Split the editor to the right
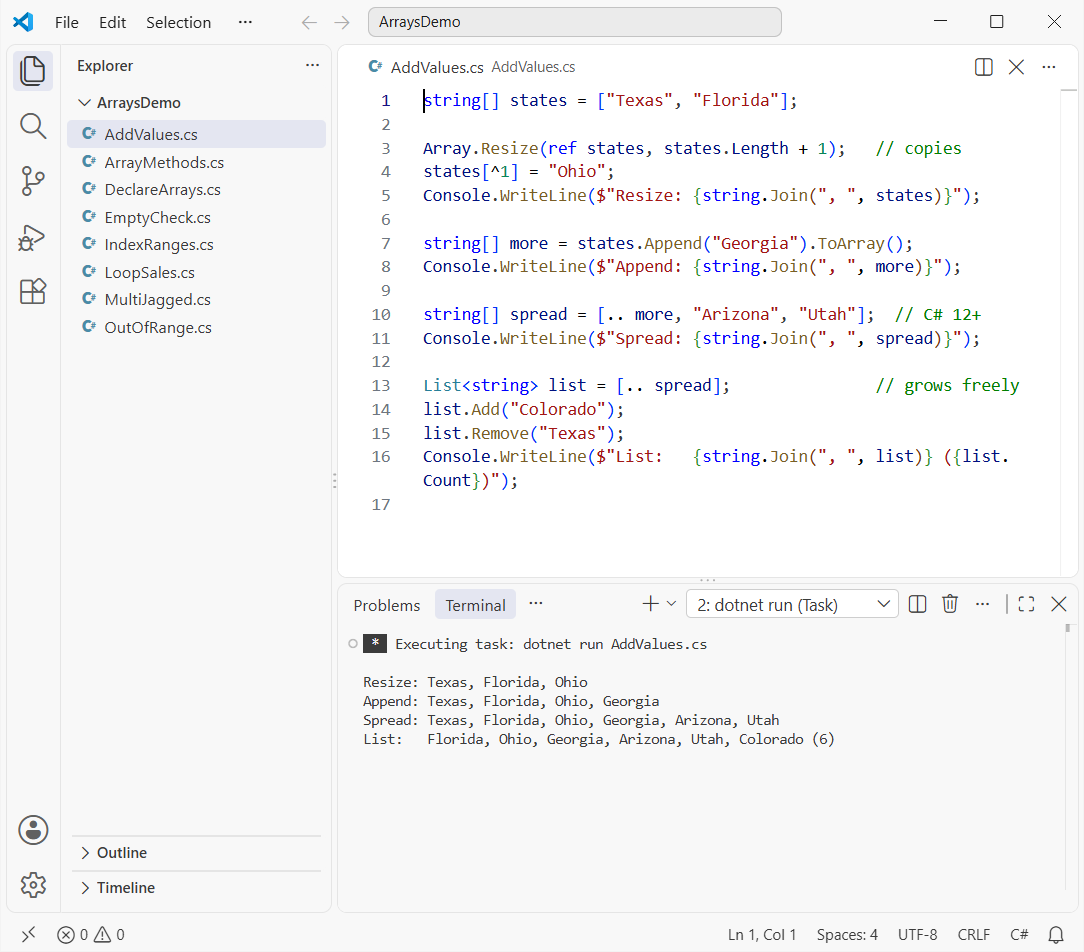The width and height of the screenshot is (1084, 952). [x=984, y=67]
